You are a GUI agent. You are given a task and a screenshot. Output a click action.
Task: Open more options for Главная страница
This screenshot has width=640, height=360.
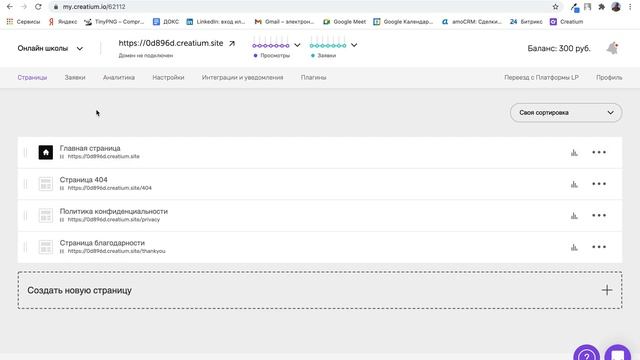coord(599,152)
